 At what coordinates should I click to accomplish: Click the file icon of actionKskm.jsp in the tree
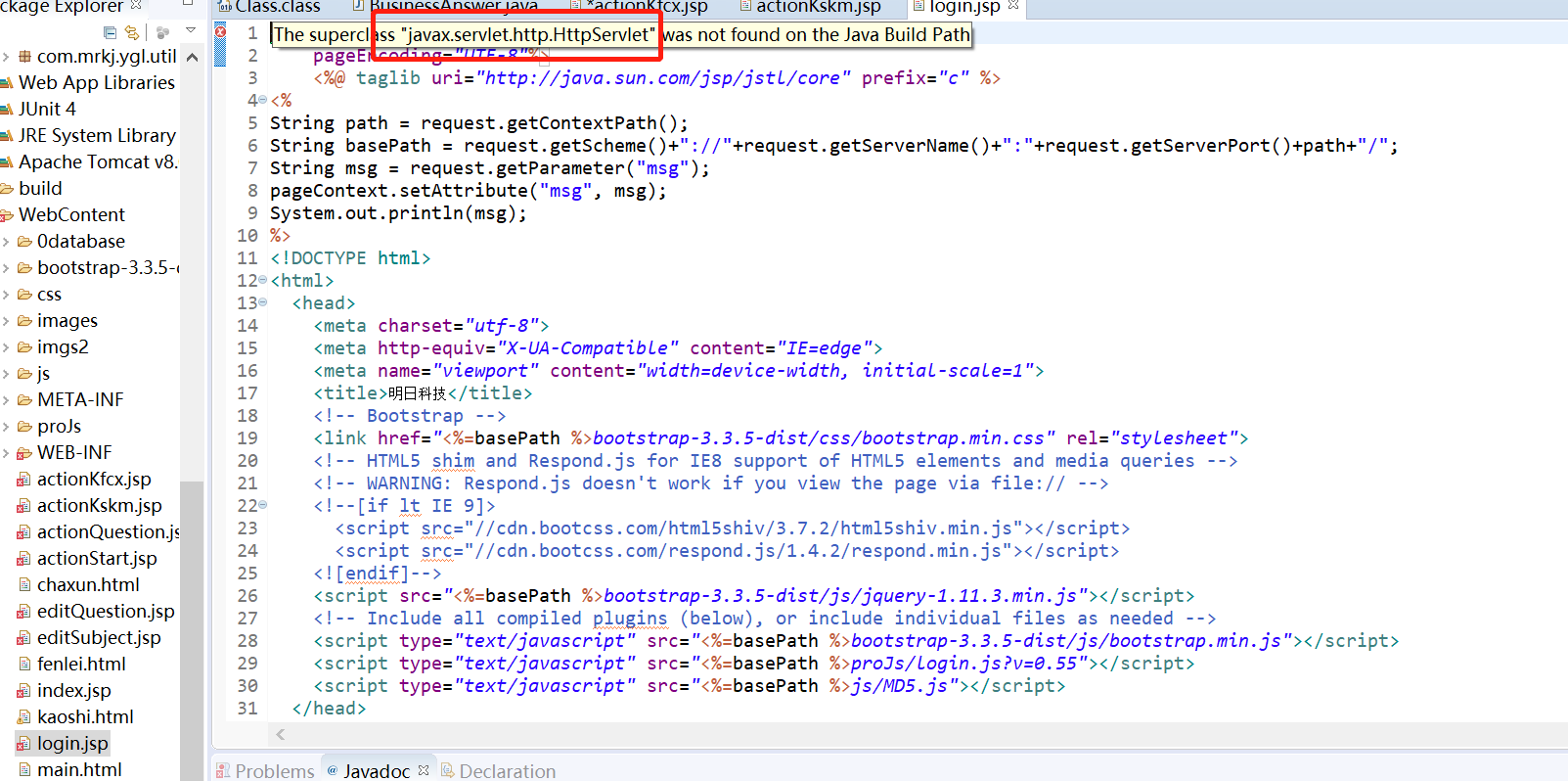pos(24,505)
